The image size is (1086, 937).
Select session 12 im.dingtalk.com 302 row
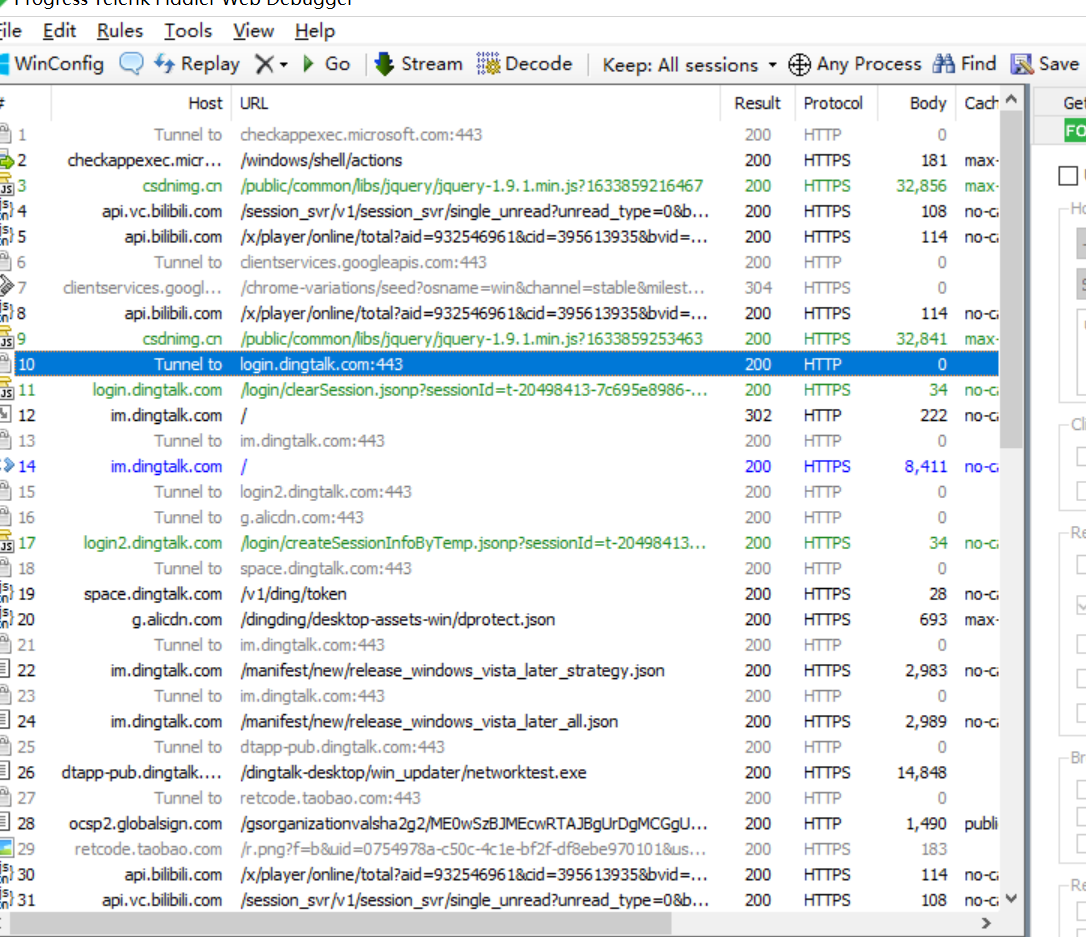pos(499,416)
